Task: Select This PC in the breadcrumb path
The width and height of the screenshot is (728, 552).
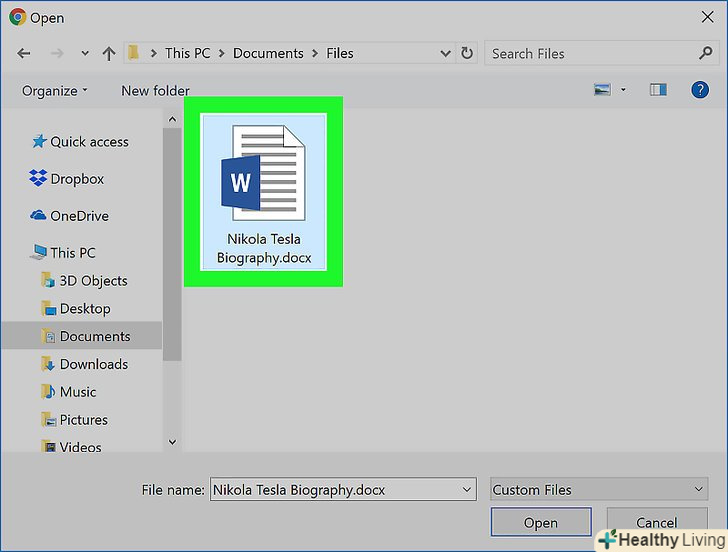Action: click(188, 53)
